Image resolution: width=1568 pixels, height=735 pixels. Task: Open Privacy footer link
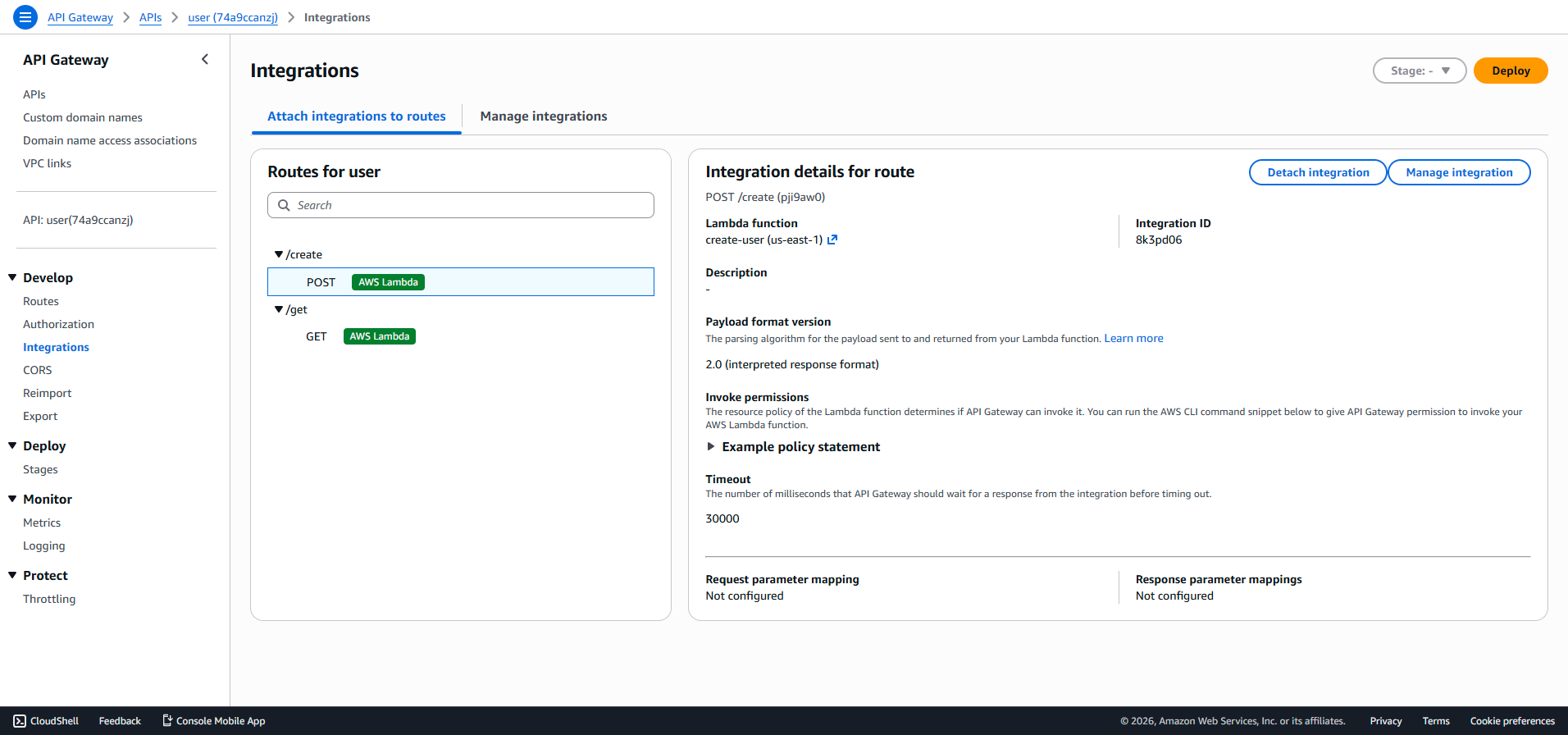[1385, 721]
